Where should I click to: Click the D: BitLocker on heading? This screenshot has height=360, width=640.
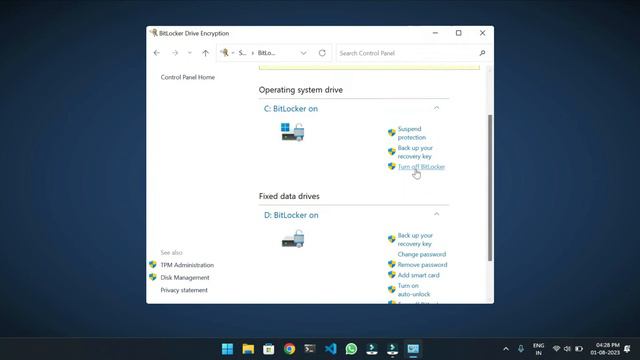291,215
